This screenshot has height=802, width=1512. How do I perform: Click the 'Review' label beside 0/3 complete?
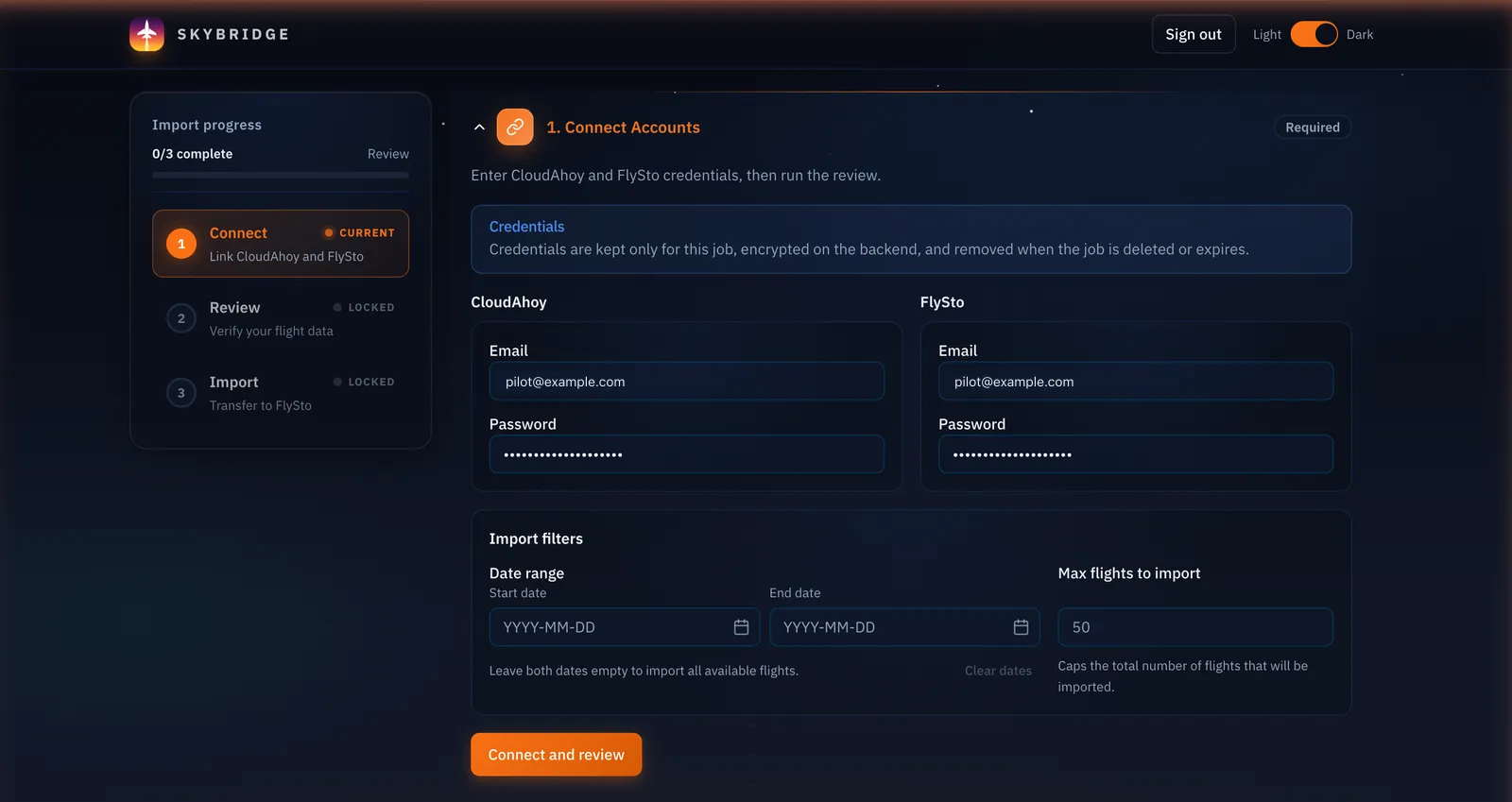388,154
